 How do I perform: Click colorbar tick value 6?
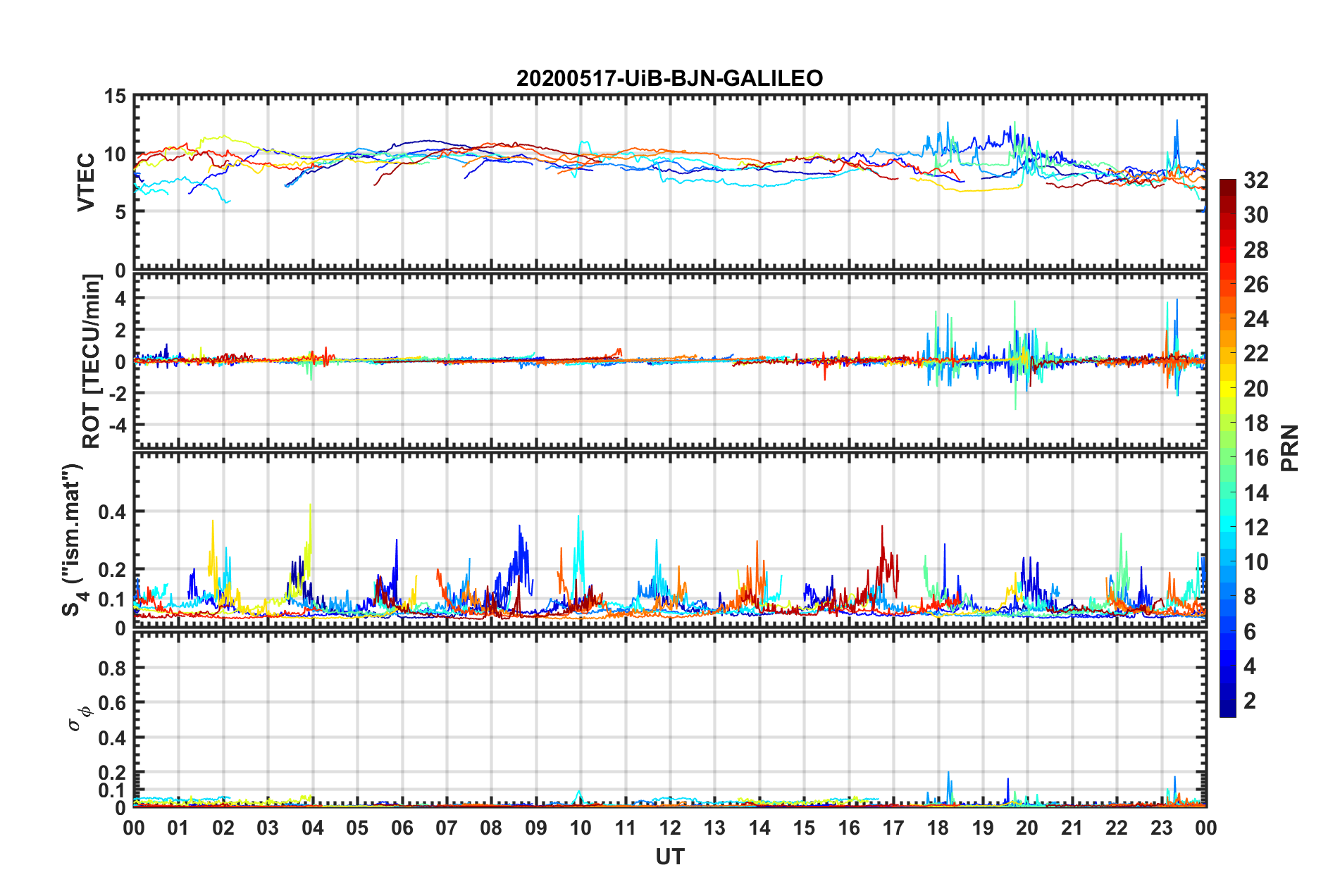[1250, 632]
